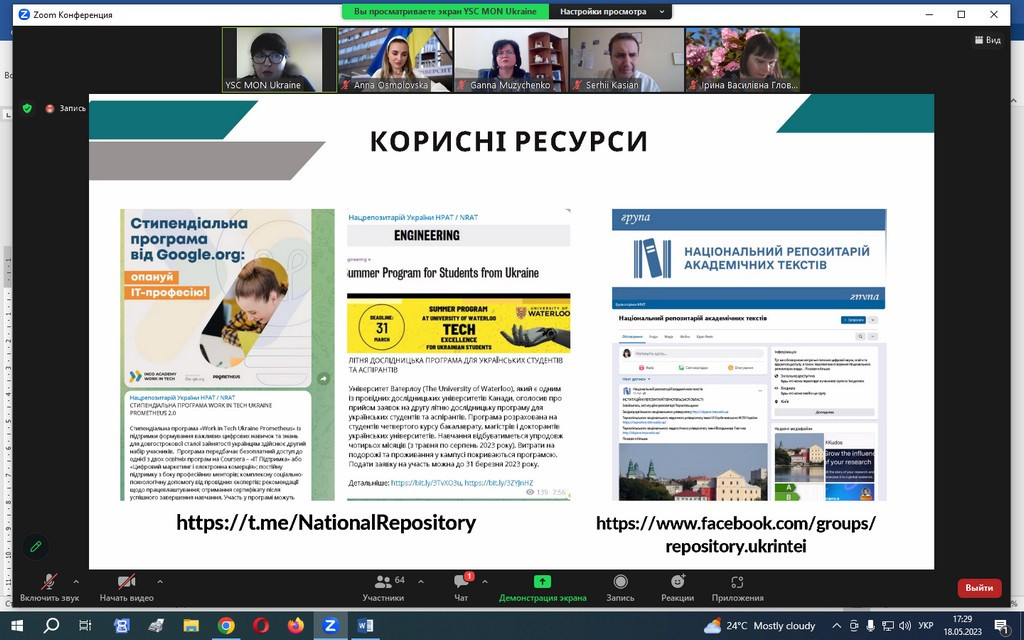Viewport: 1024px width, 640px height.
Task: Click the Zoom Конференция window title icon
Action: pyautogui.click(x=24, y=14)
